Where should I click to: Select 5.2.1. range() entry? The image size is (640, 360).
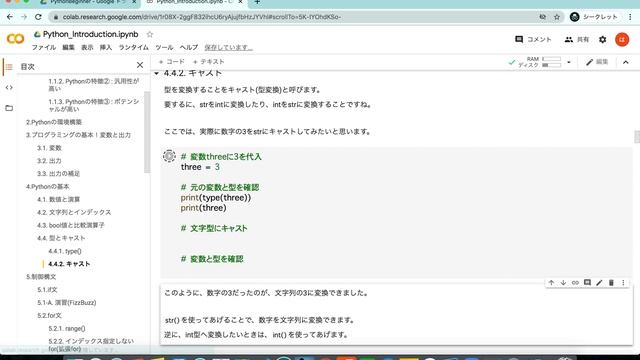point(67,329)
